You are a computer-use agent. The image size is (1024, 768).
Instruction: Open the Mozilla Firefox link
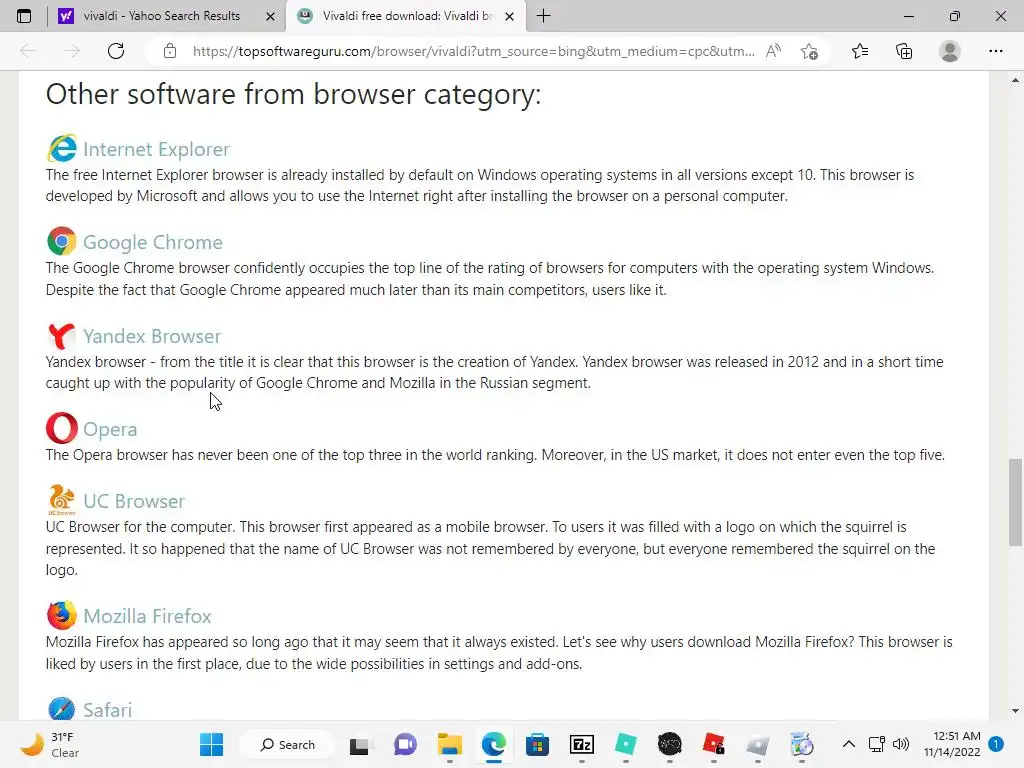148,616
